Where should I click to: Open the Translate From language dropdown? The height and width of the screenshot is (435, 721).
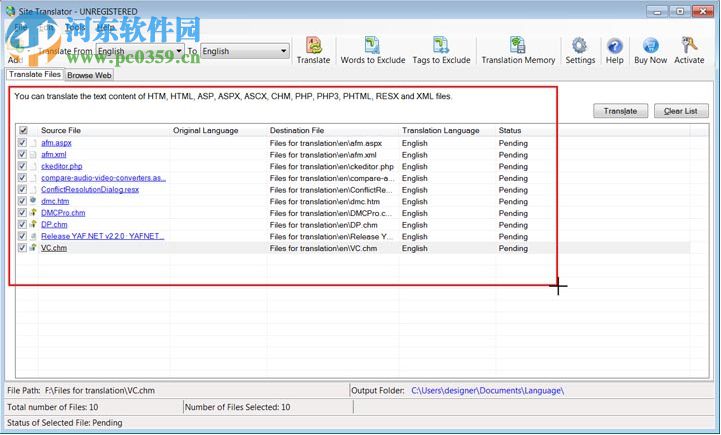[x=140, y=51]
